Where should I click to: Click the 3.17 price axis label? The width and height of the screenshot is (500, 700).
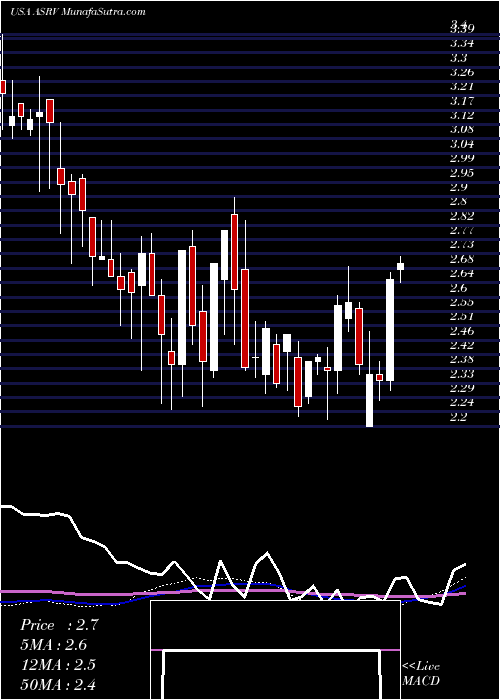(x=462, y=100)
